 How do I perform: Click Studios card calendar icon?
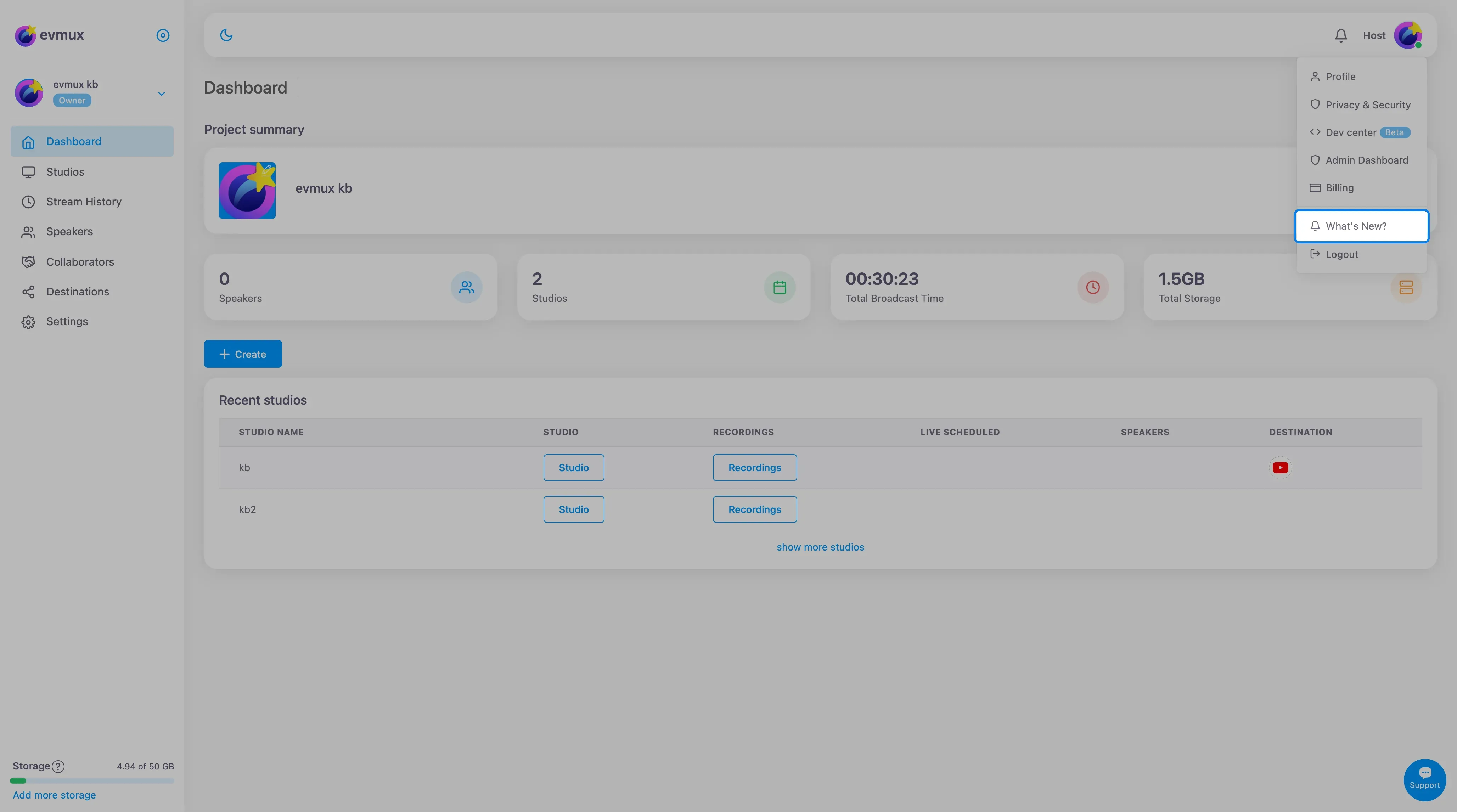pos(780,287)
